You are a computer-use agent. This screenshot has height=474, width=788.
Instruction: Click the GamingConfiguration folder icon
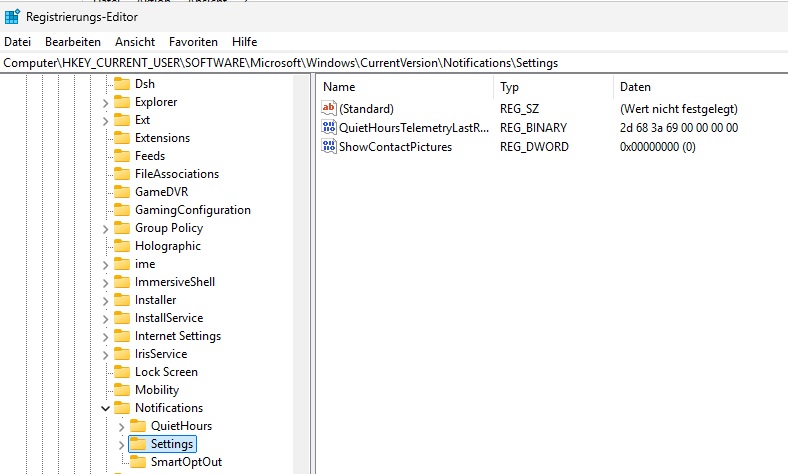(122, 210)
